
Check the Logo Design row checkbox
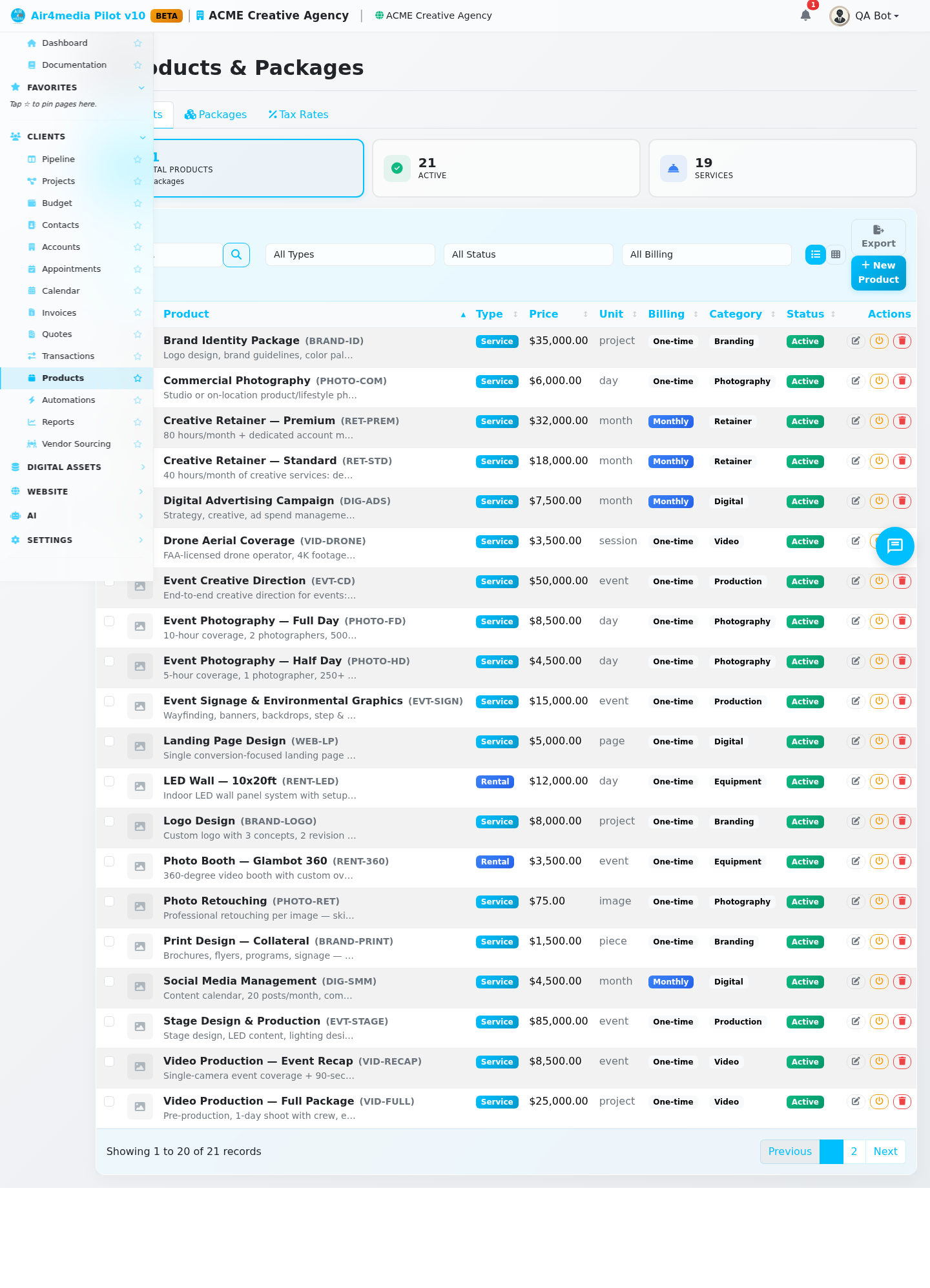point(109,821)
